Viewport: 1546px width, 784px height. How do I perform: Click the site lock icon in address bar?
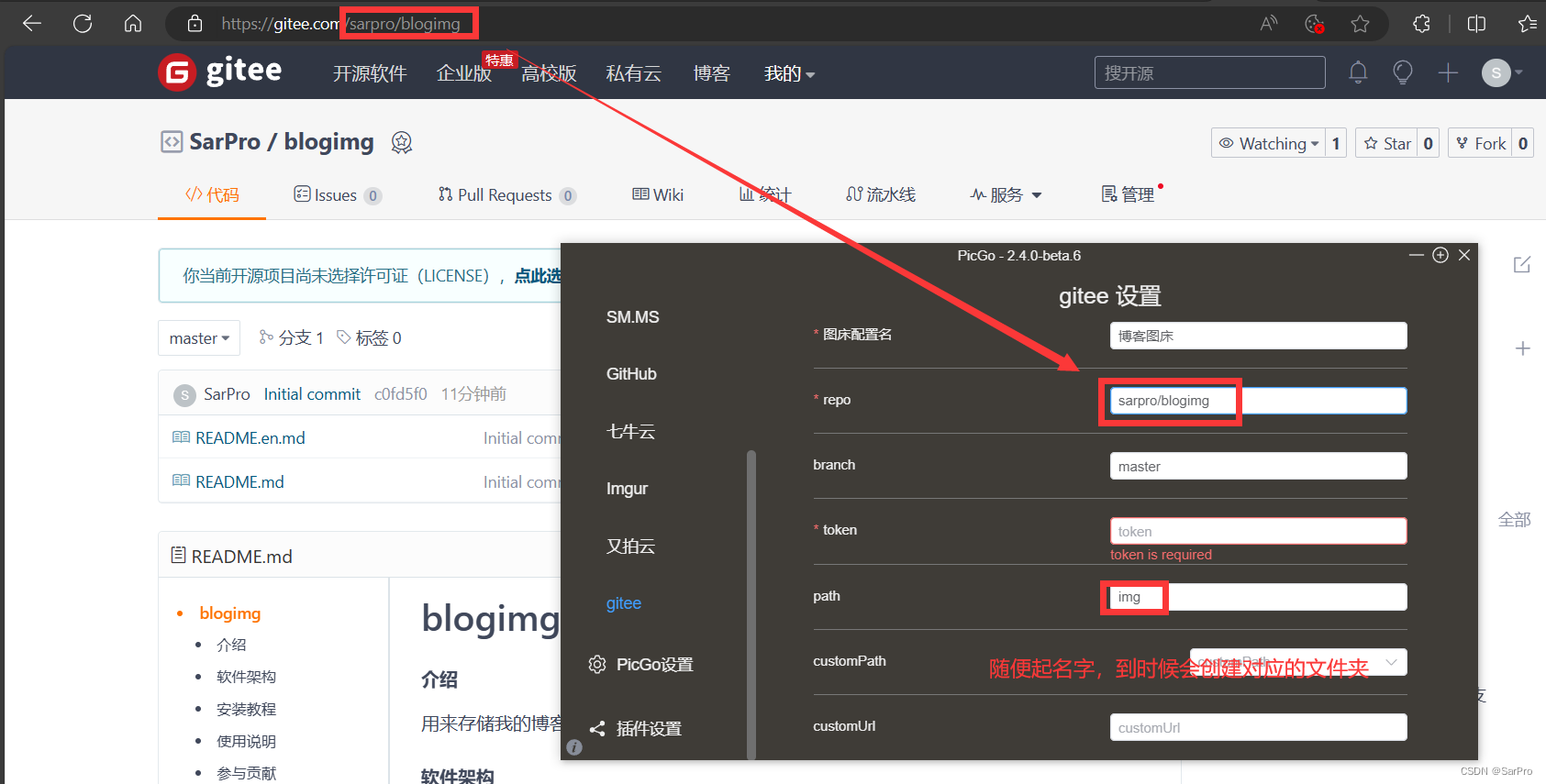195,24
